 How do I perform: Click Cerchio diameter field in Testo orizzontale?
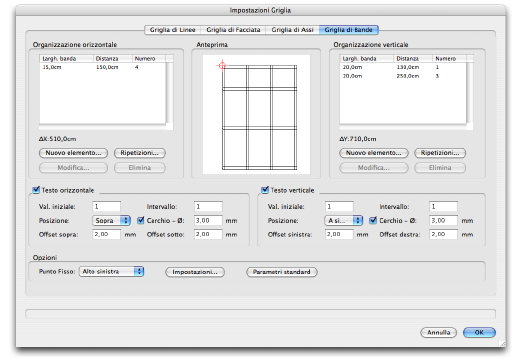point(208,220)
